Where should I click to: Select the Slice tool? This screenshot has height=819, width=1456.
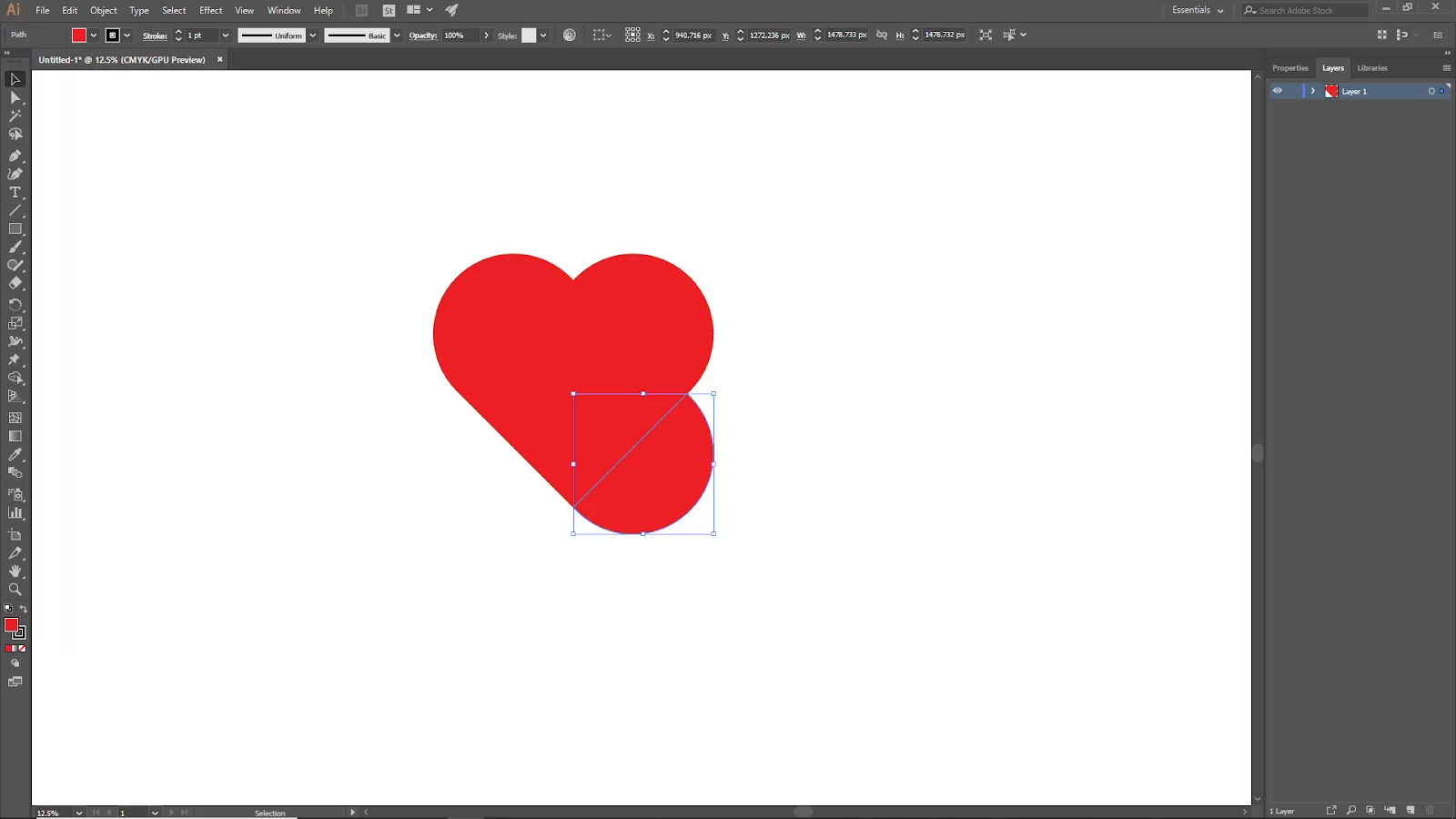[15, 552]
